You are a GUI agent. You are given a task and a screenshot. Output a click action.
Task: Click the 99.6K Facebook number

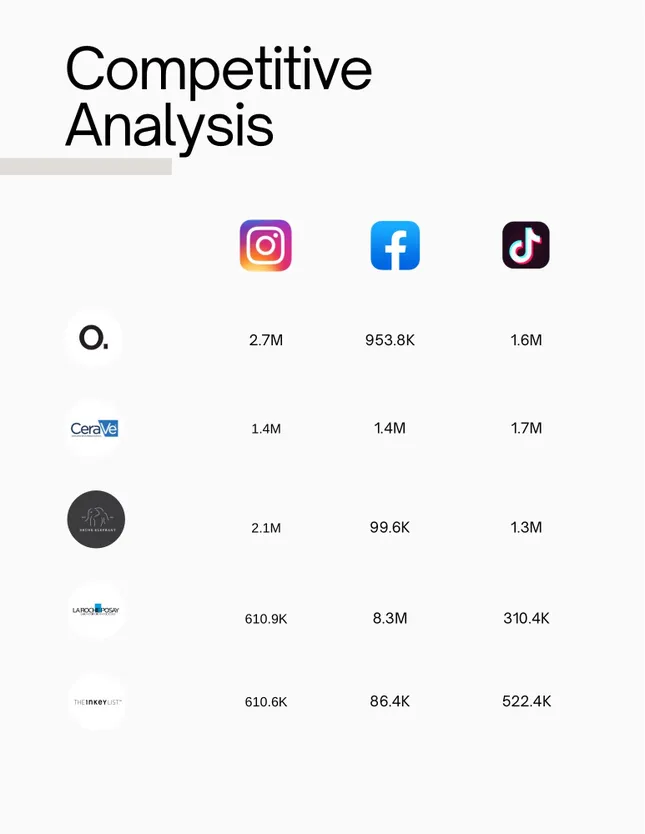[390, 527]
